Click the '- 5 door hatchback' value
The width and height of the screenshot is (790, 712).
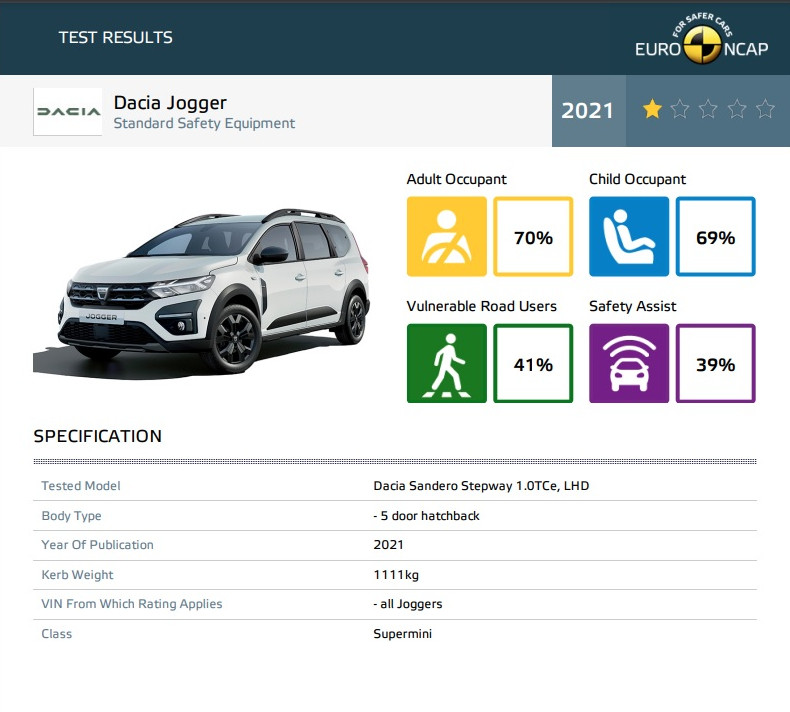pyautogui.click(x=426, y=516)
